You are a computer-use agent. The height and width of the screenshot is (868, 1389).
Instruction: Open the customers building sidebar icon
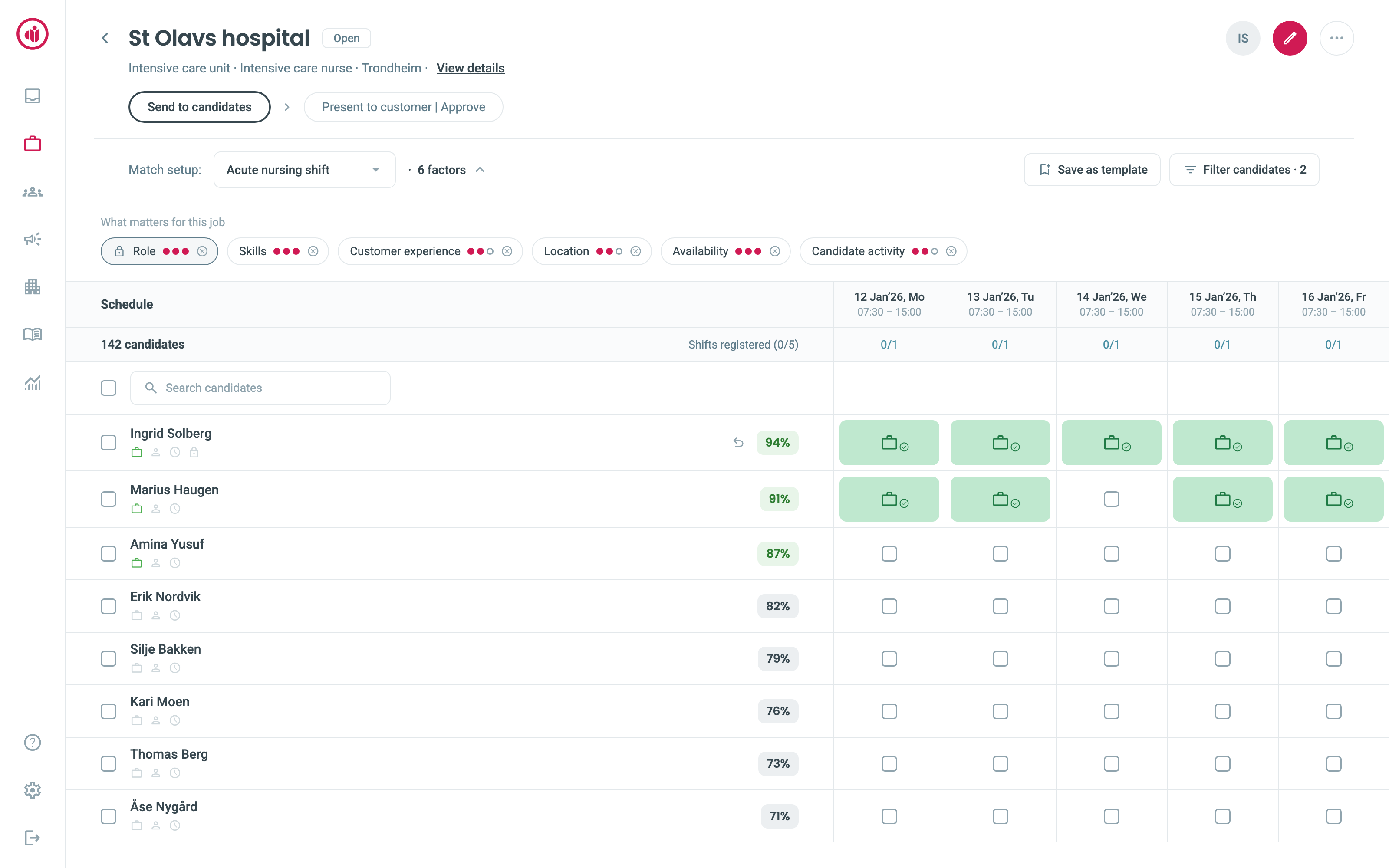[33, 286]
